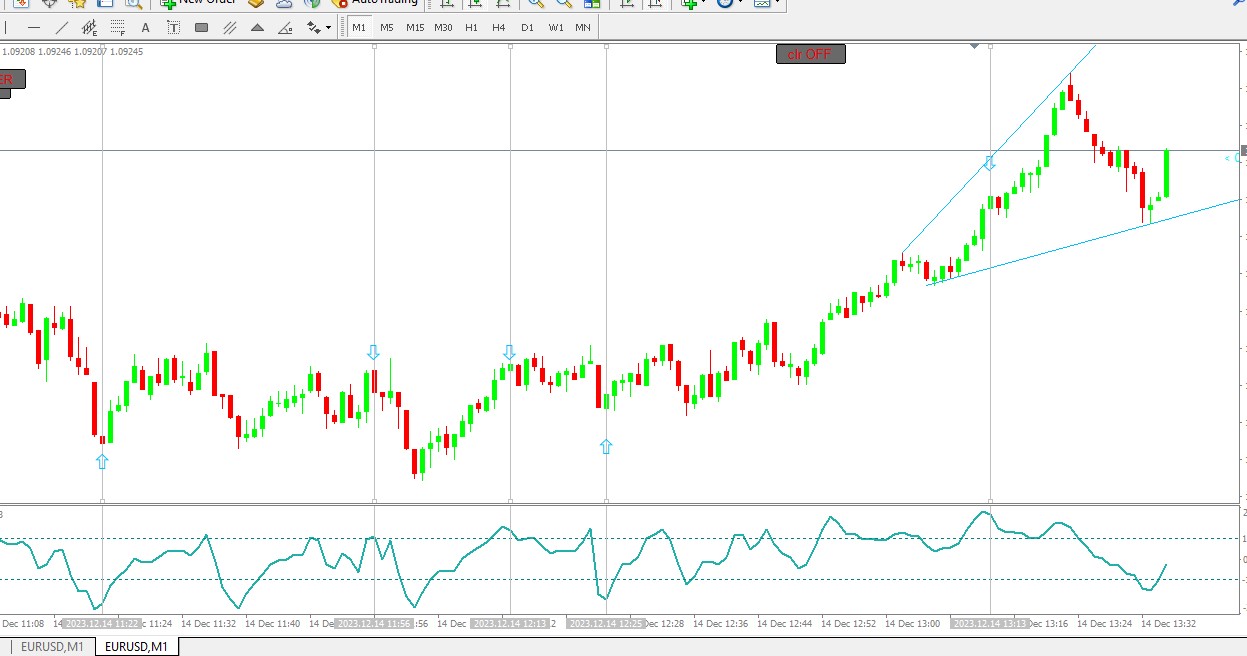
Task: Switch chart to M5 timeframe
Action: pos(386,27)
